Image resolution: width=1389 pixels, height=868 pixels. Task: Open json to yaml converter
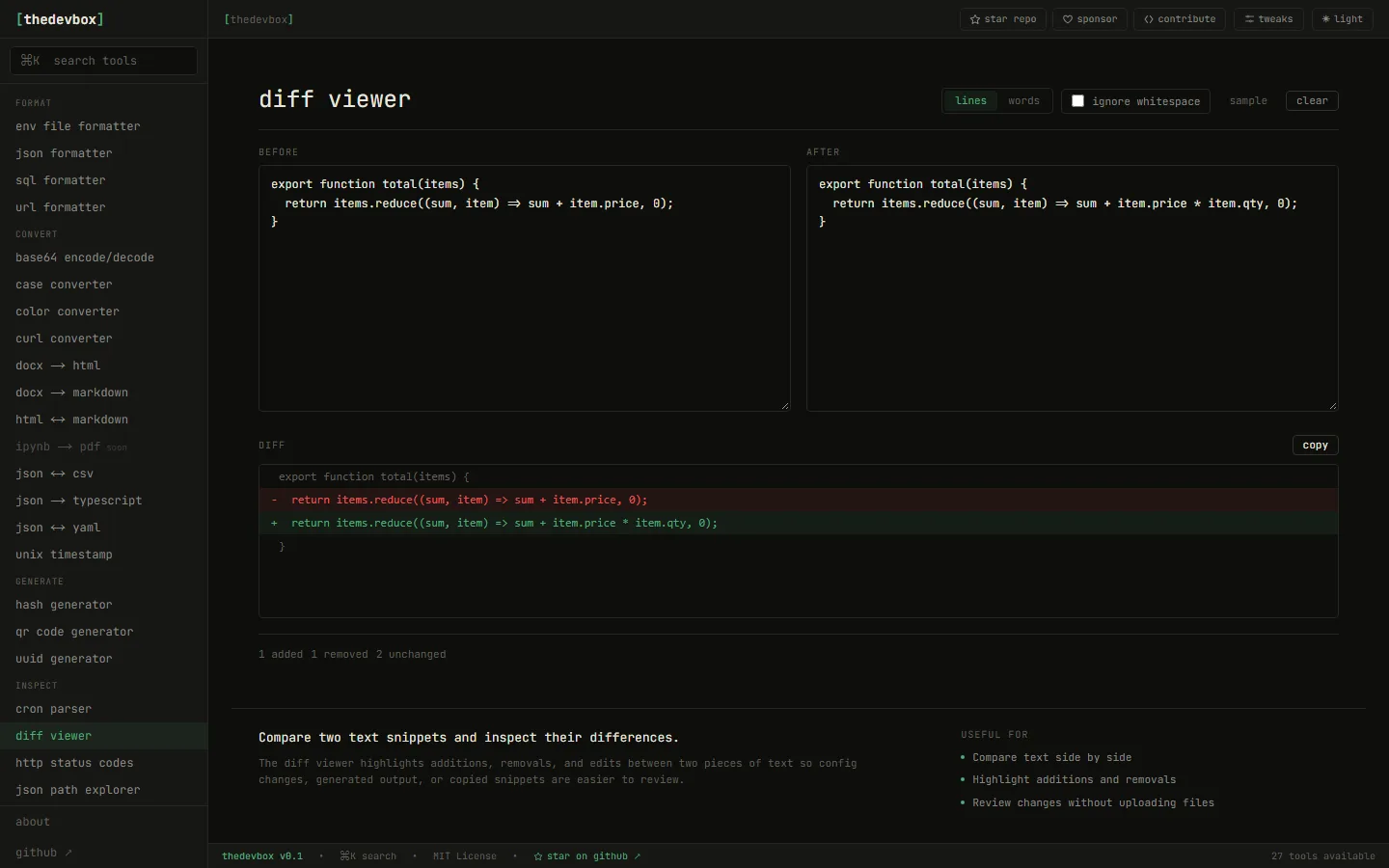point(103,528)
